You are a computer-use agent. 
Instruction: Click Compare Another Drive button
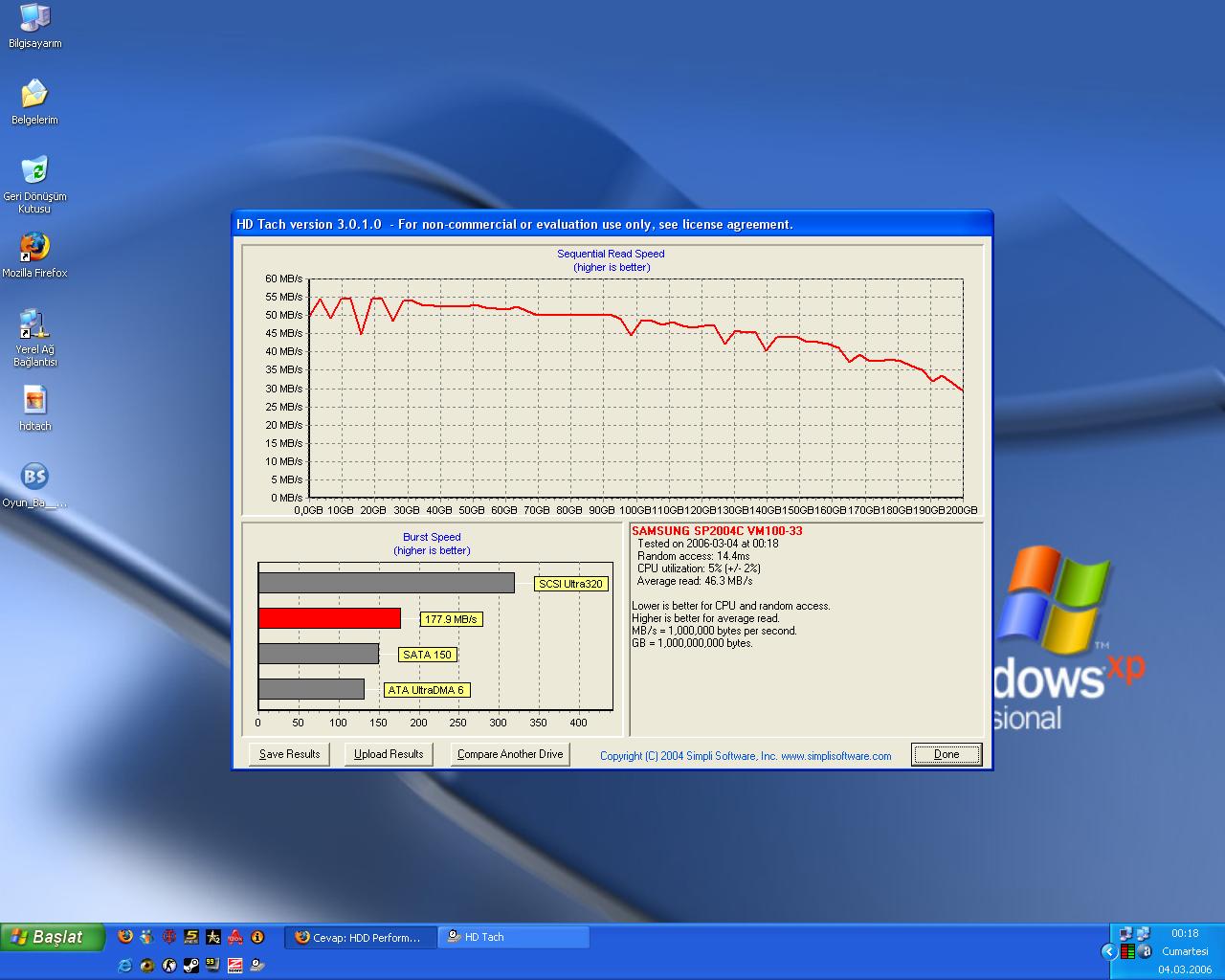coord(510,754)
